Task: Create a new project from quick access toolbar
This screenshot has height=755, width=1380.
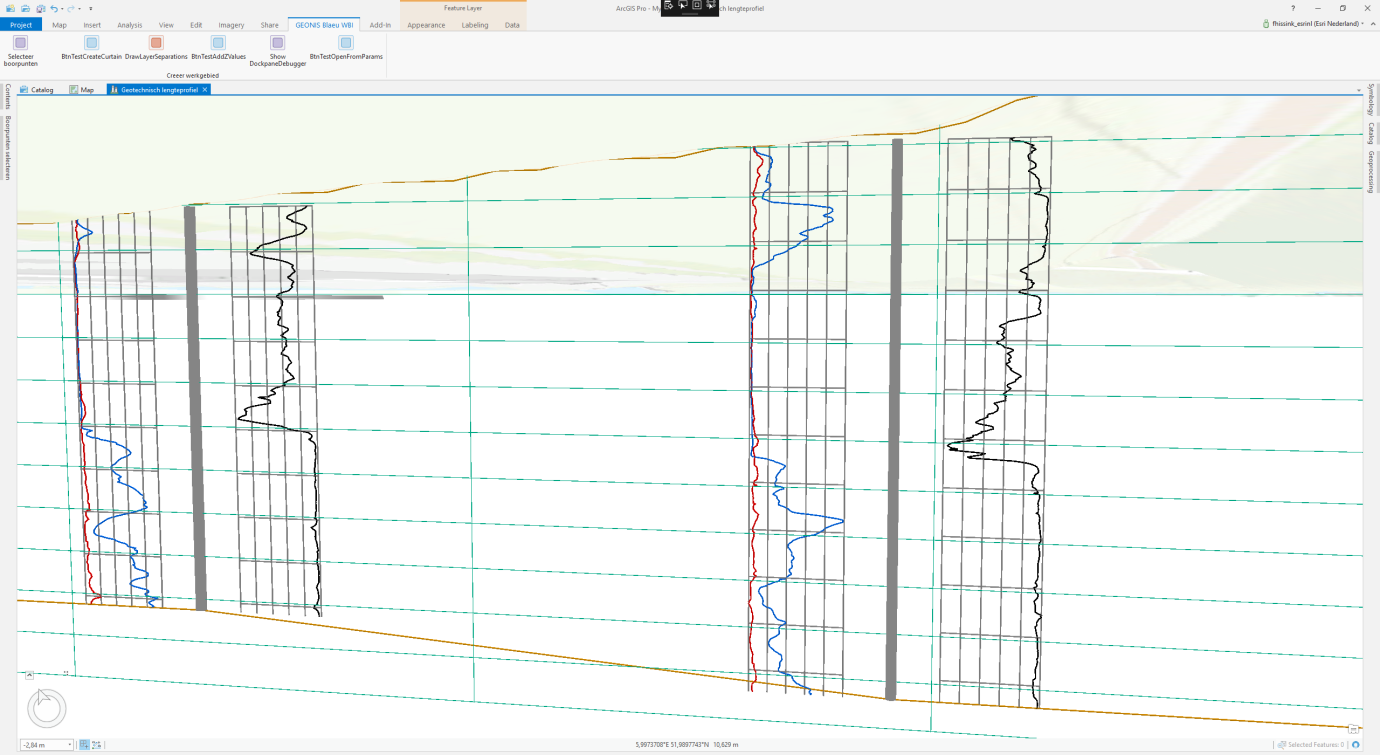Action: (11, 8)
